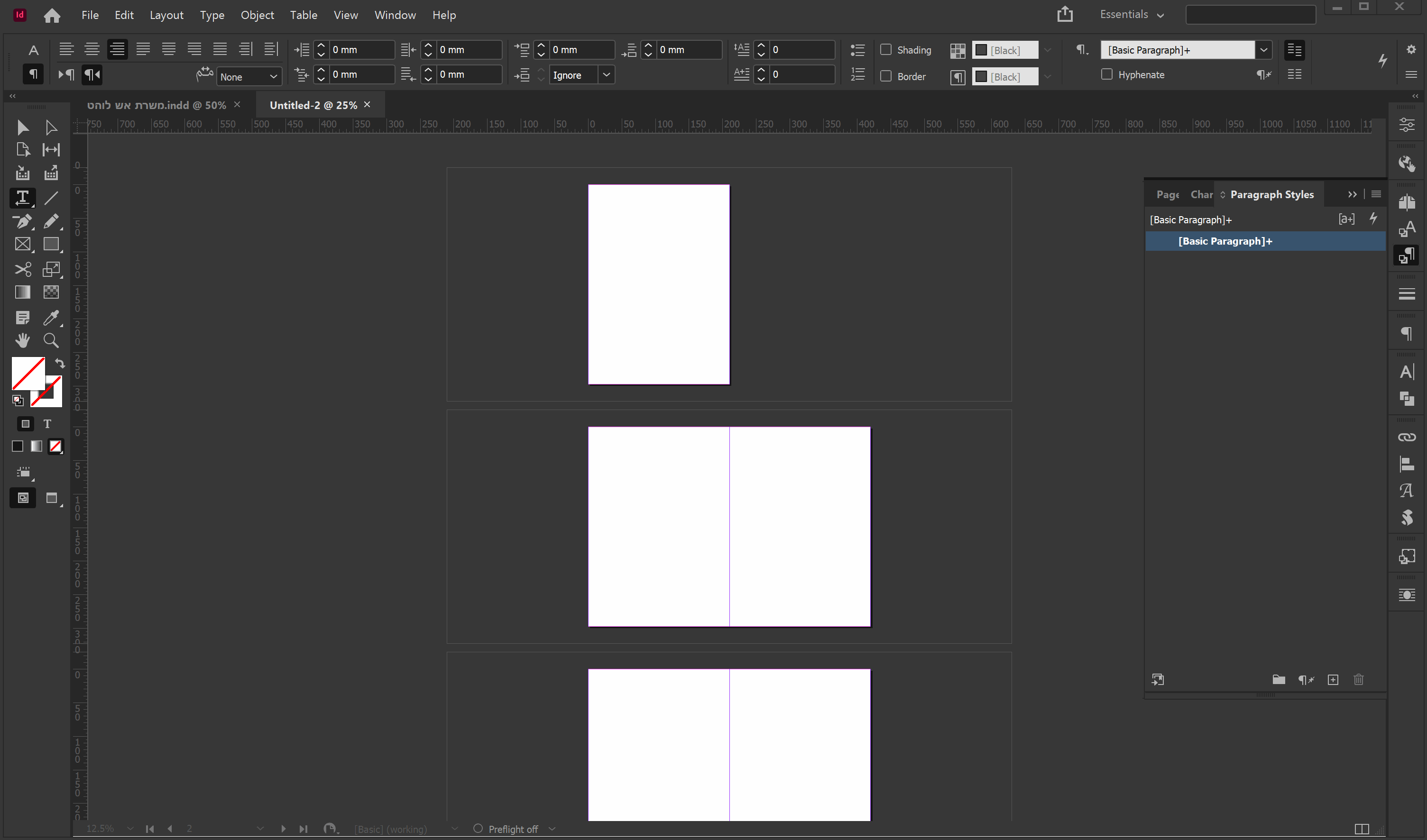Click the Share document icon
Image resolution: width=1427 pixels, height=840 pixels.
point(1065,14)
